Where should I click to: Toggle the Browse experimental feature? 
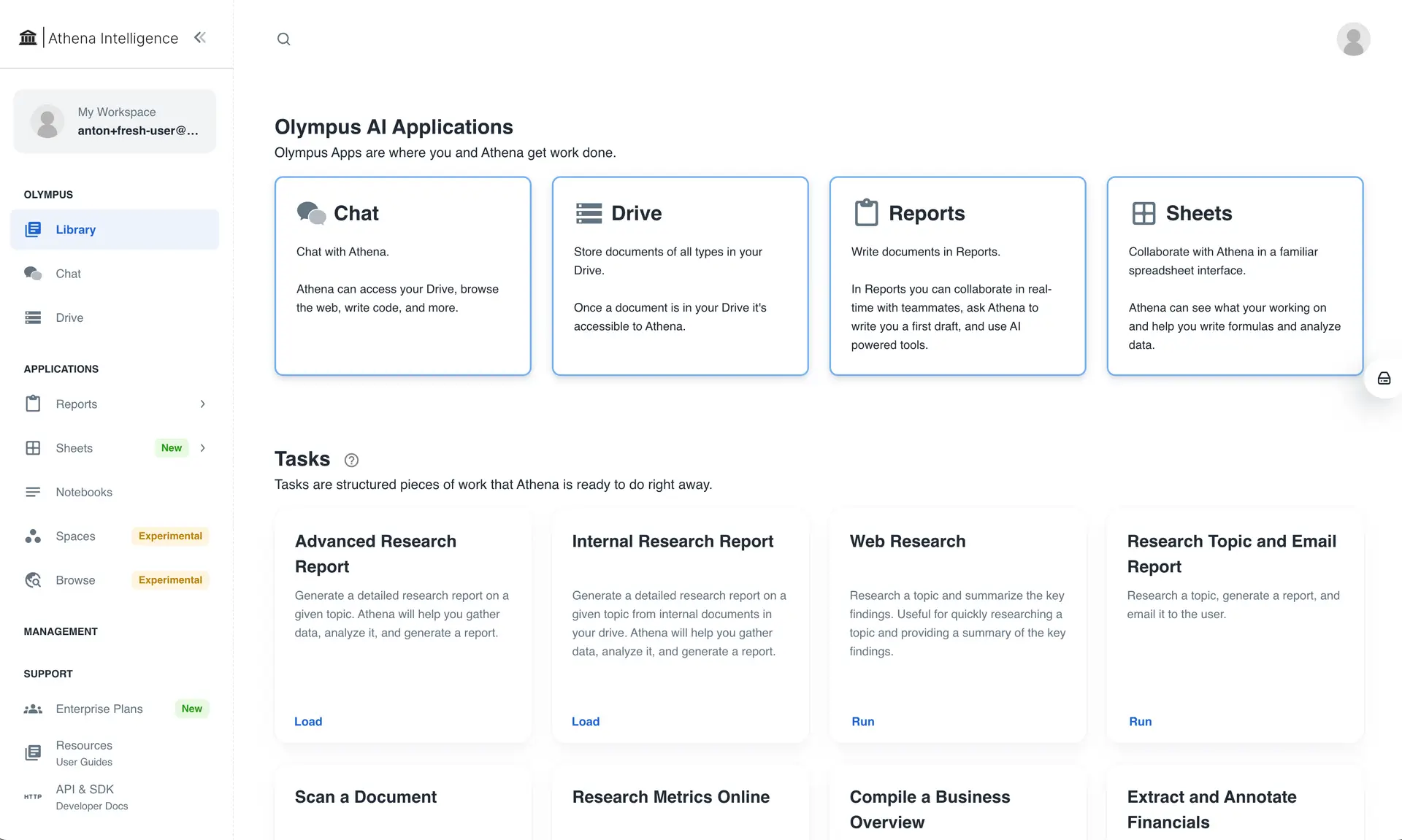75,579
